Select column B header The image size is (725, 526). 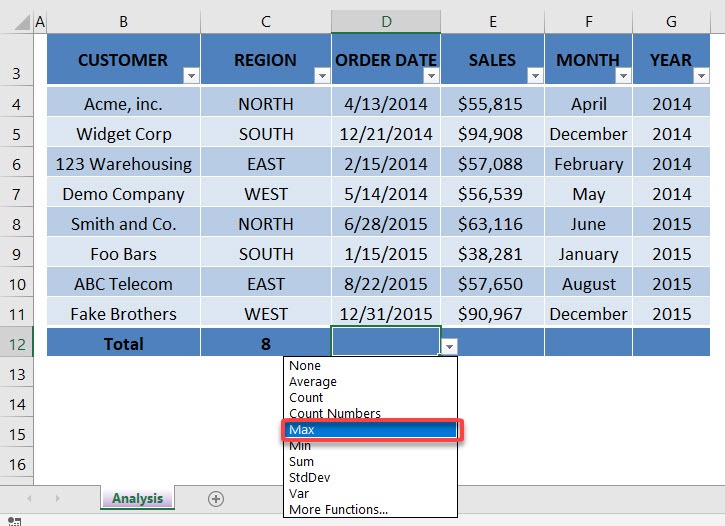pos(123,22)
